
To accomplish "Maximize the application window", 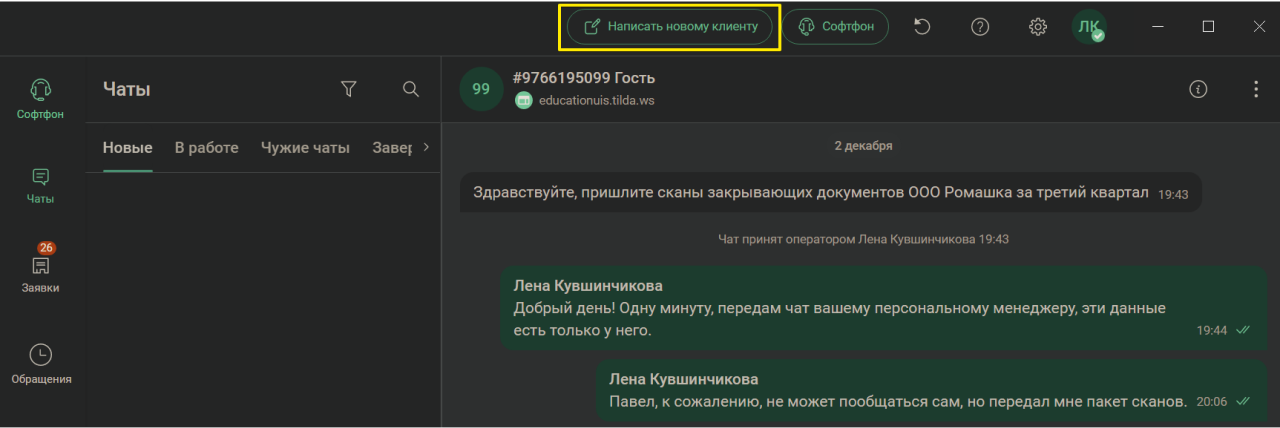I will (1208, 27).
